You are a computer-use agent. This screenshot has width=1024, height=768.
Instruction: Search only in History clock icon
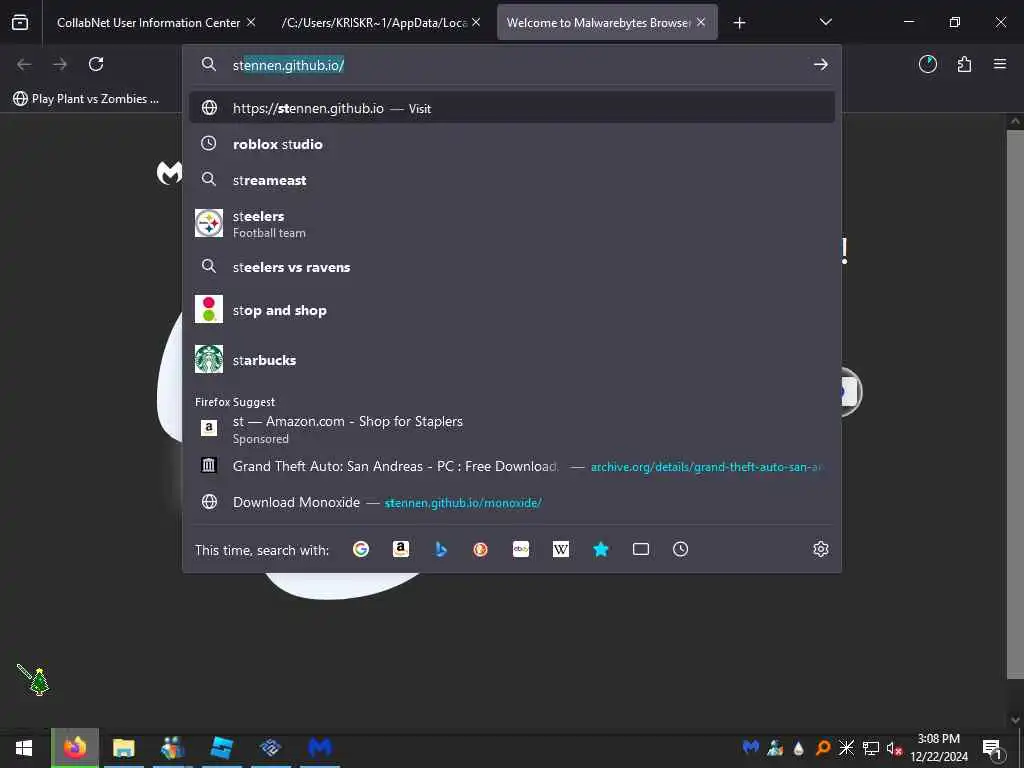[680, 549]
